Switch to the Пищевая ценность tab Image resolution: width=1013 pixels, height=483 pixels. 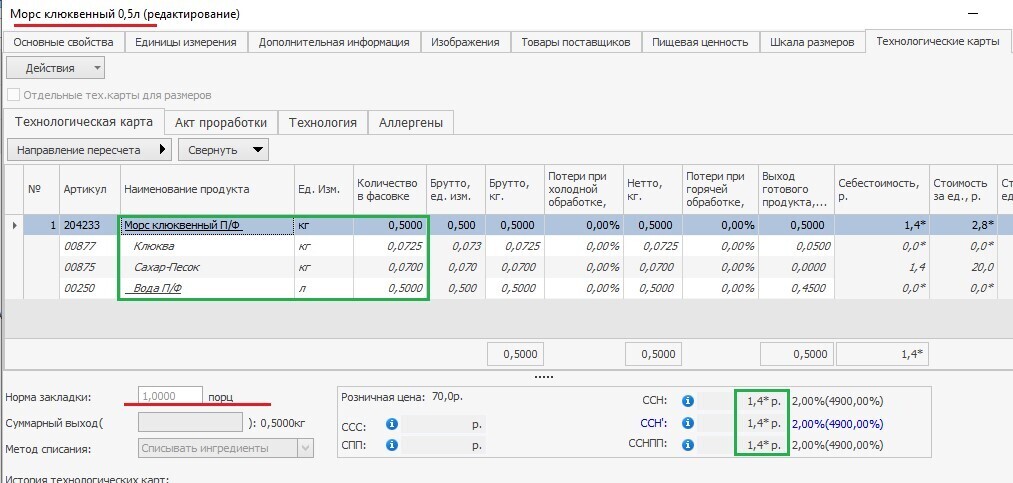coord(700,42)
